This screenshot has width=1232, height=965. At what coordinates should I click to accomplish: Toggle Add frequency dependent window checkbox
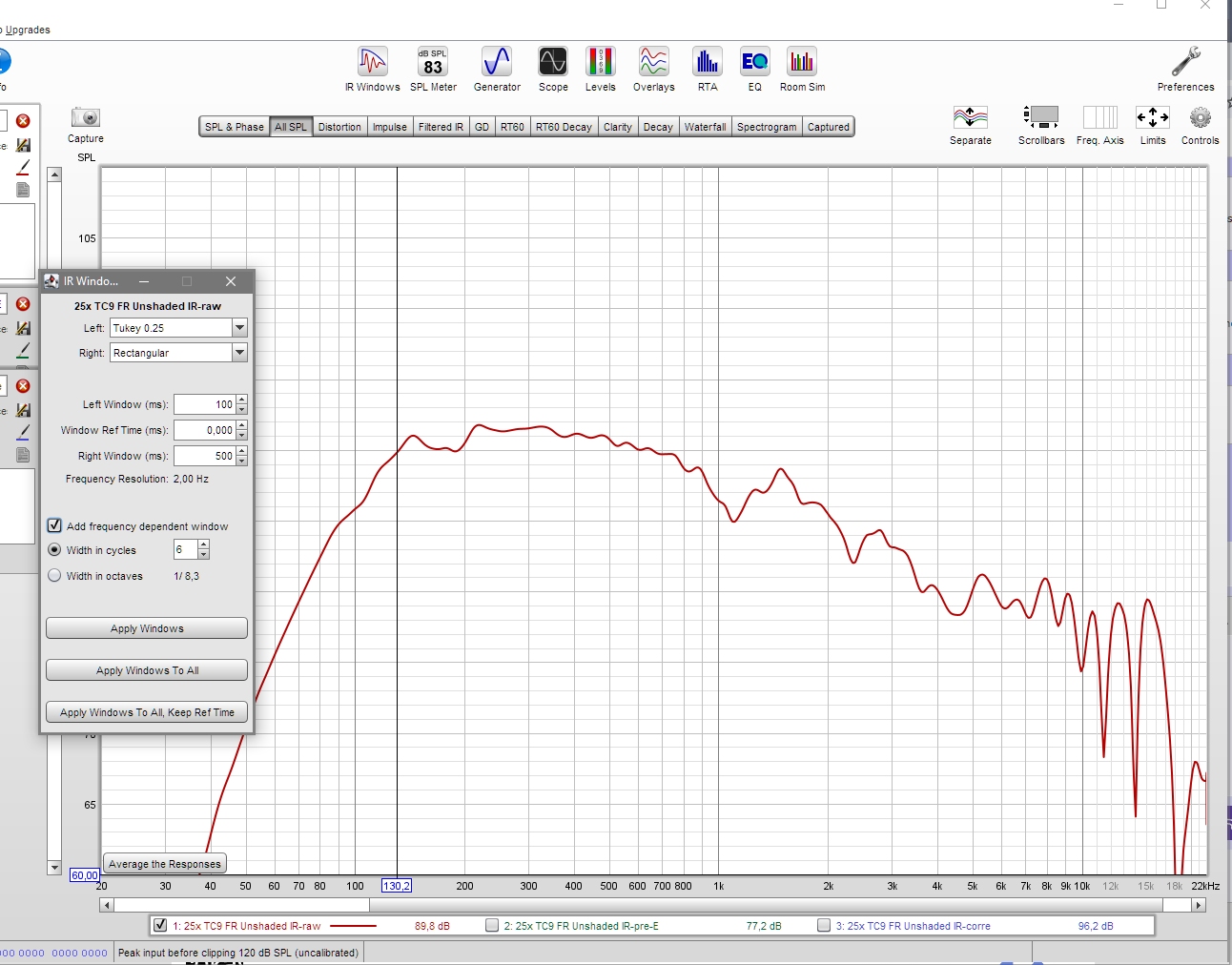click(x=54, y=525)
